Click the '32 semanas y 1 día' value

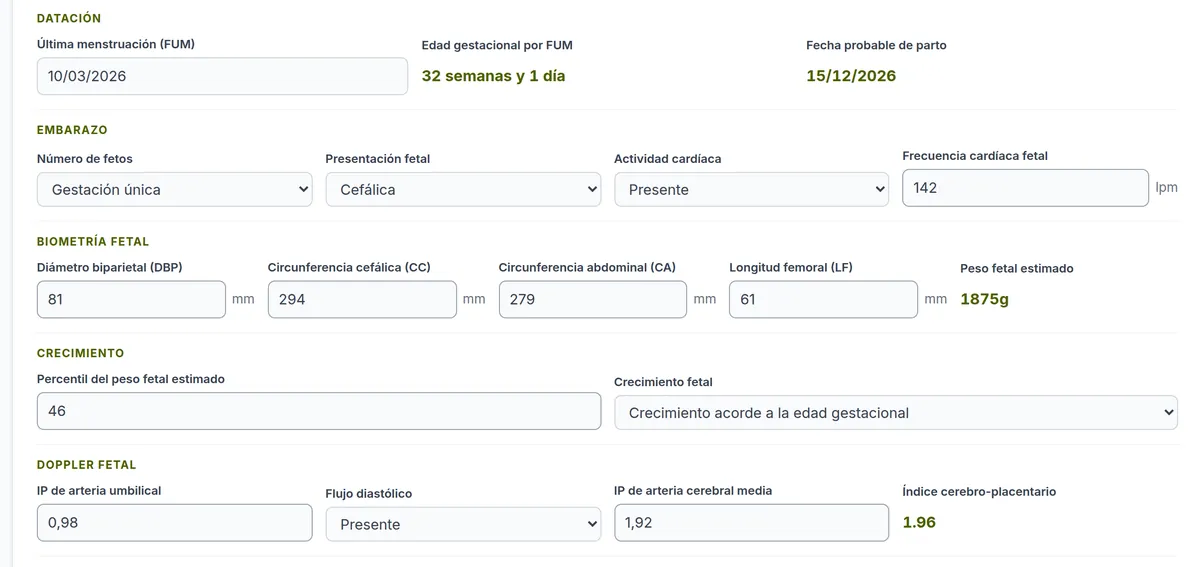click(493, 76)
